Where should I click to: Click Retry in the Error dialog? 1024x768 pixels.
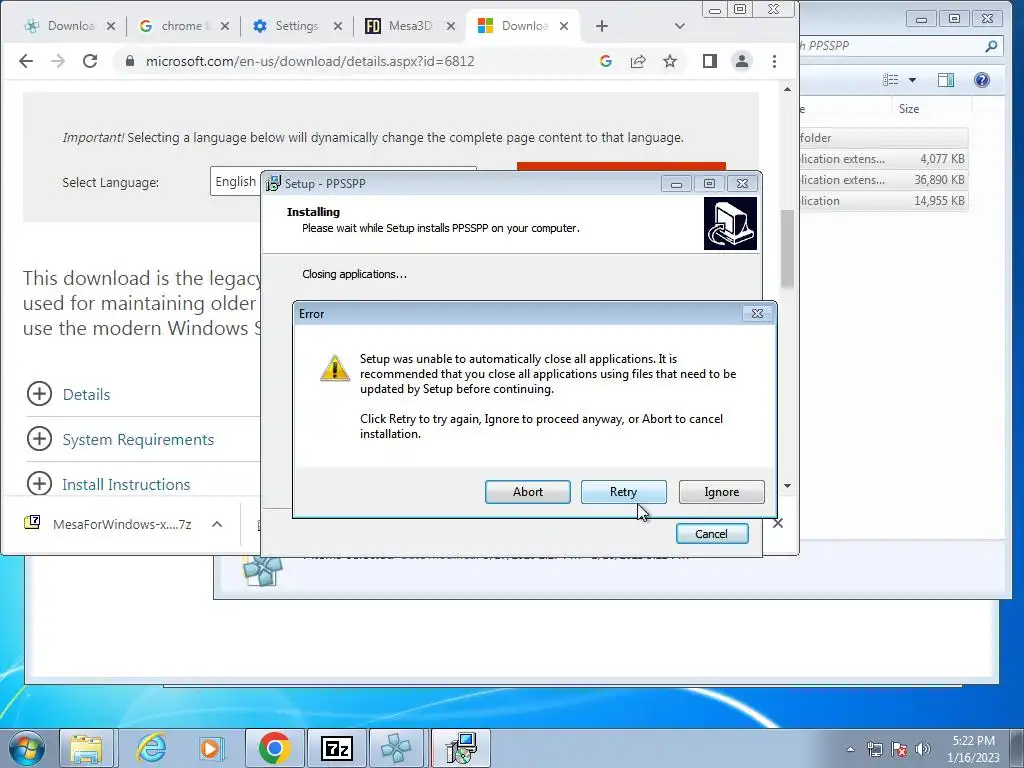click(623, 492)
